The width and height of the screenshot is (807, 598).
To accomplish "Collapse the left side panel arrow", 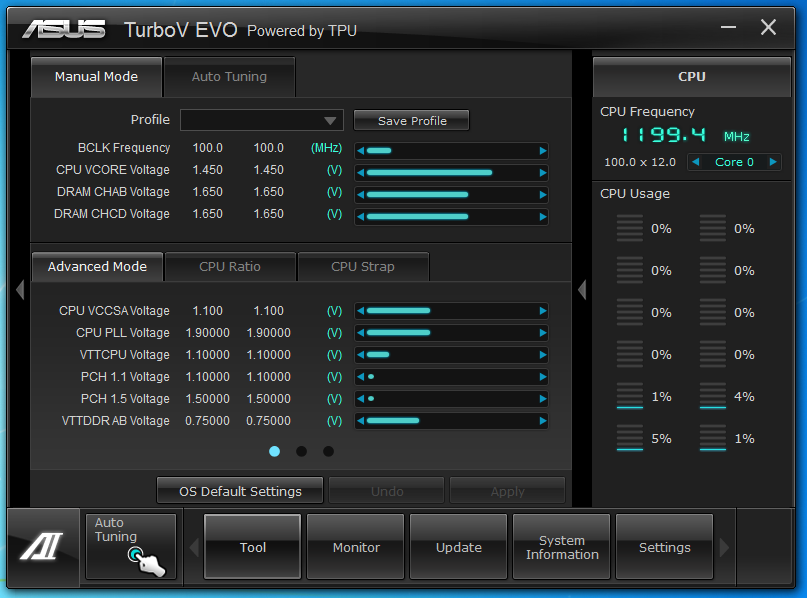I will 20,289.
